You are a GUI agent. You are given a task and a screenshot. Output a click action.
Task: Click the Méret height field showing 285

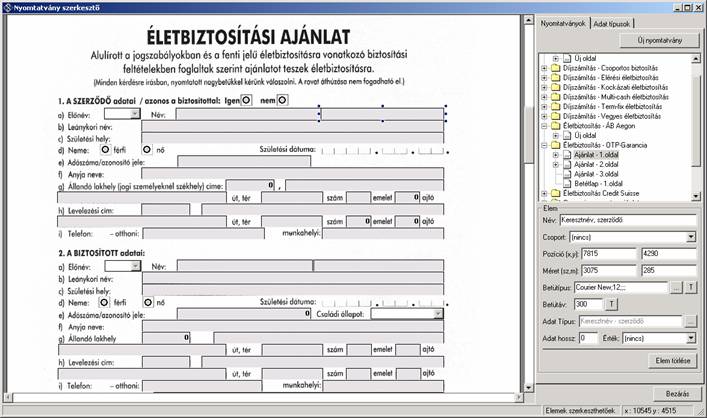tap(669, 271)
